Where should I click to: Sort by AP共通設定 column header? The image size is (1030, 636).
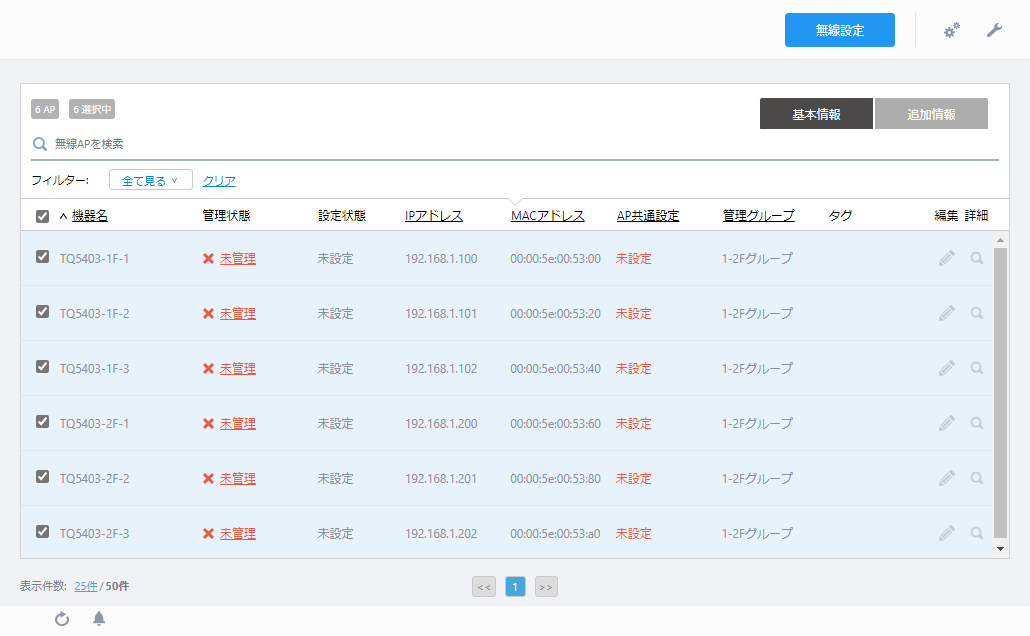(x=648, y=216)
